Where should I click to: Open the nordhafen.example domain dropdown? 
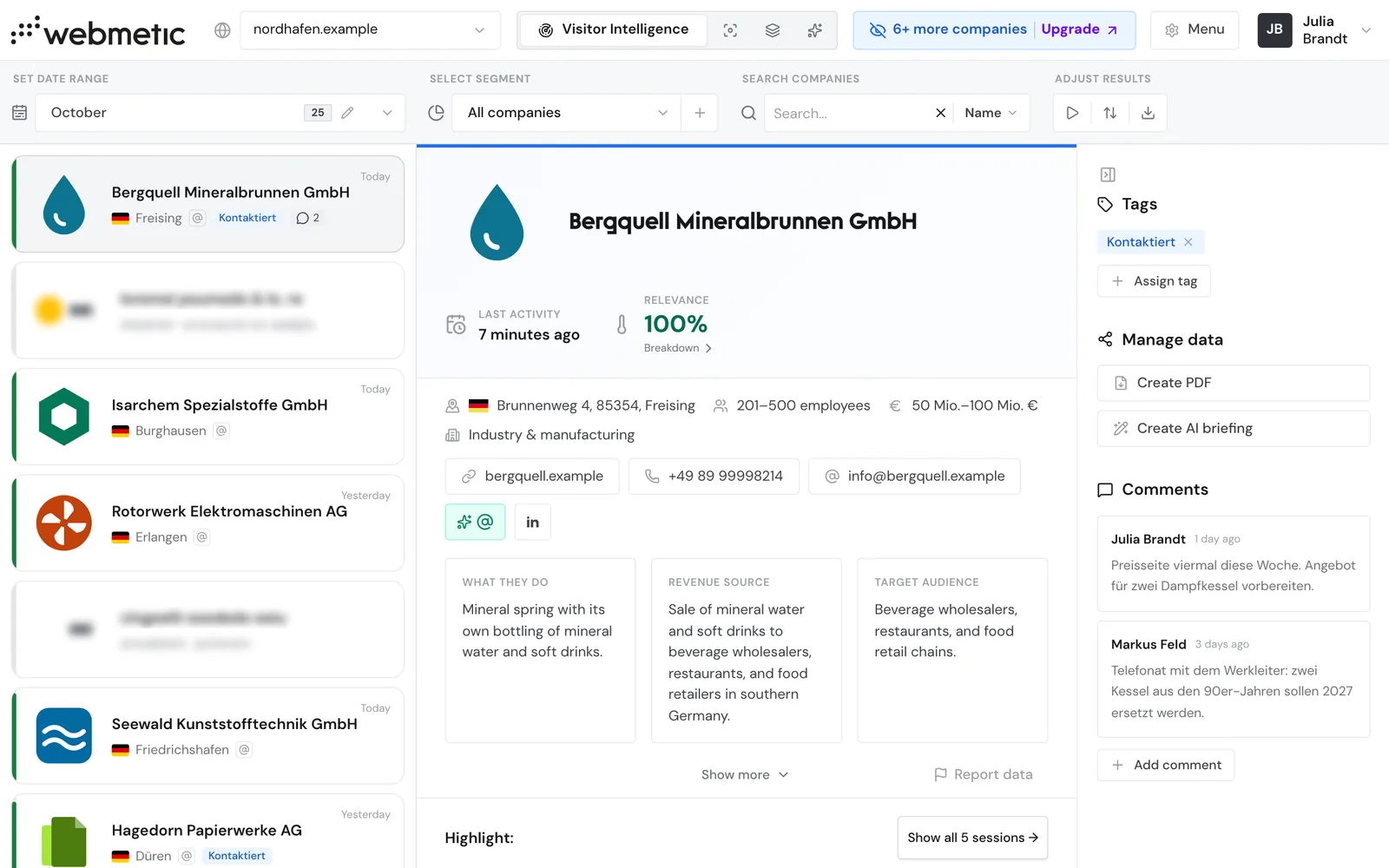click(370, 30)
